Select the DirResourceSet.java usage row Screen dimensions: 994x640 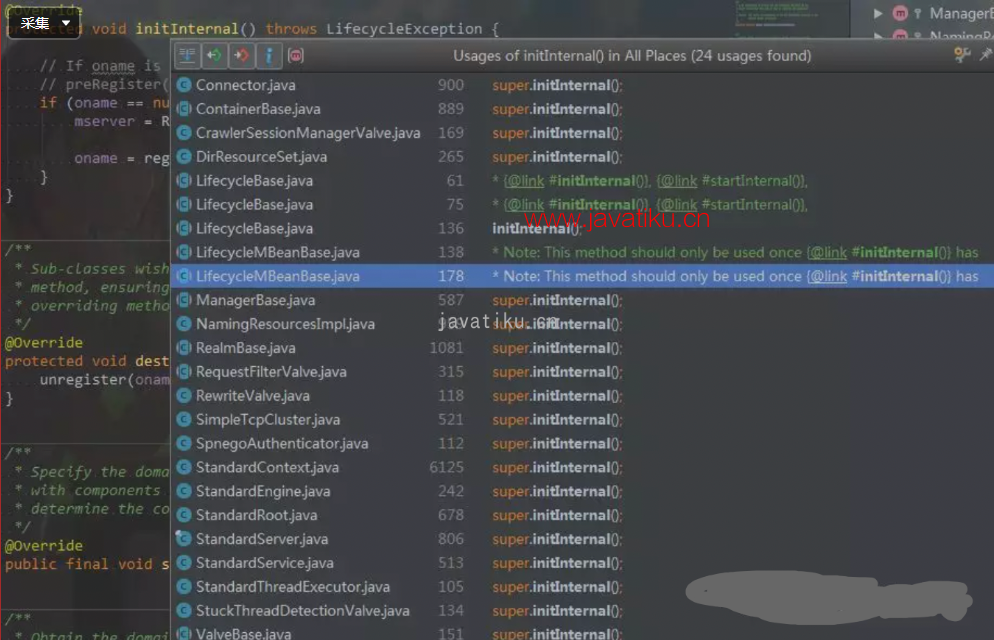coord(582,157)
